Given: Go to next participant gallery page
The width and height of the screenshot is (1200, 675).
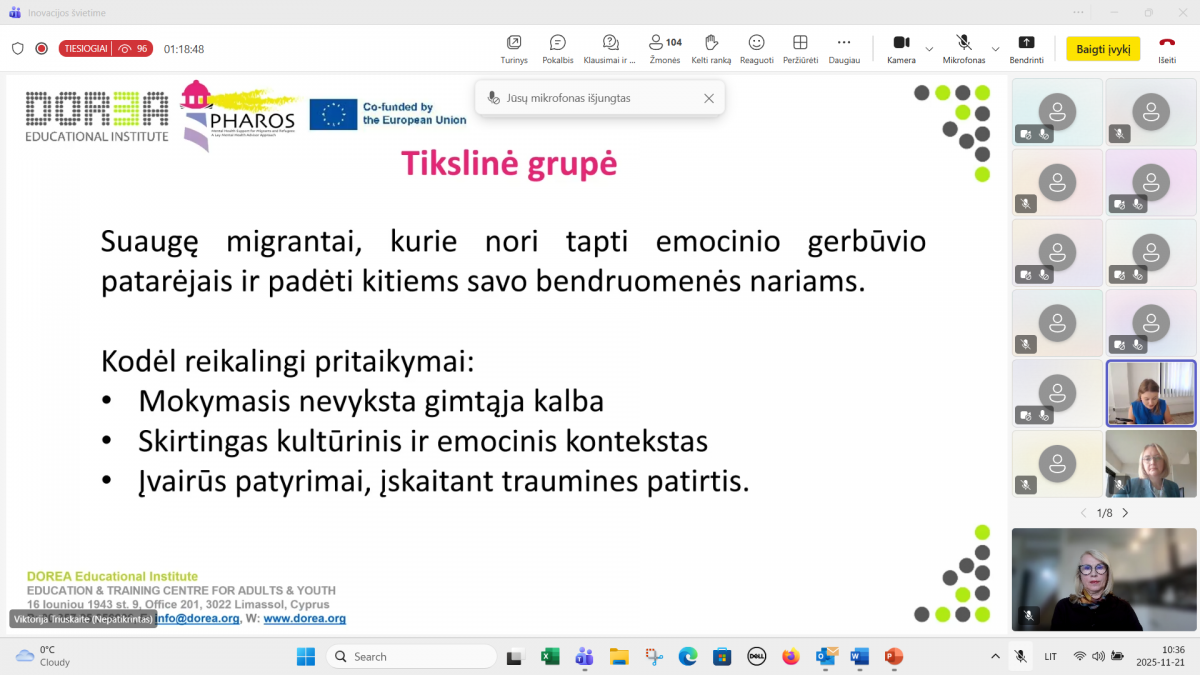Looking at the screenshot, I should (x=1125, y=513).
